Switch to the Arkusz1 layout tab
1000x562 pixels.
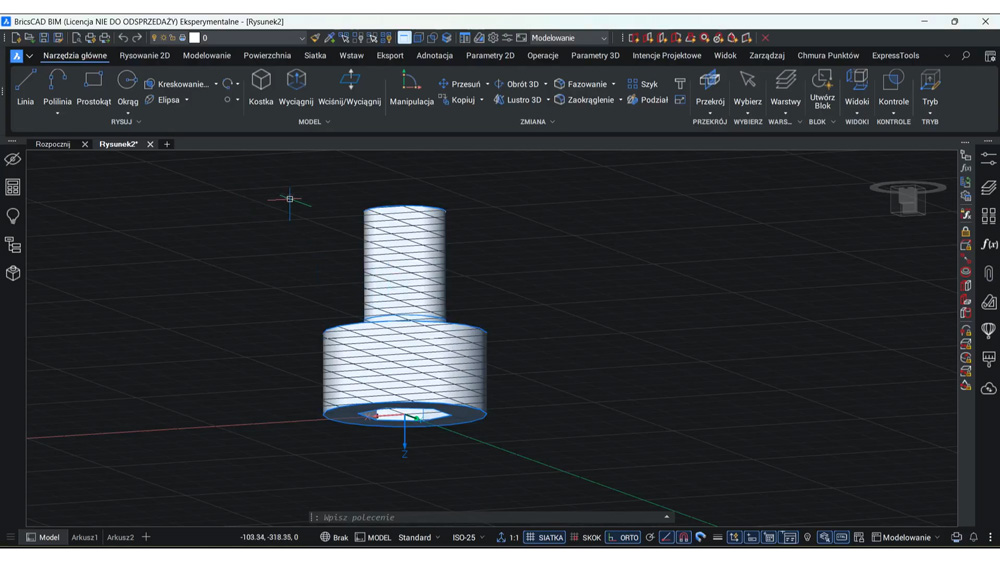(x=84, y=538)
